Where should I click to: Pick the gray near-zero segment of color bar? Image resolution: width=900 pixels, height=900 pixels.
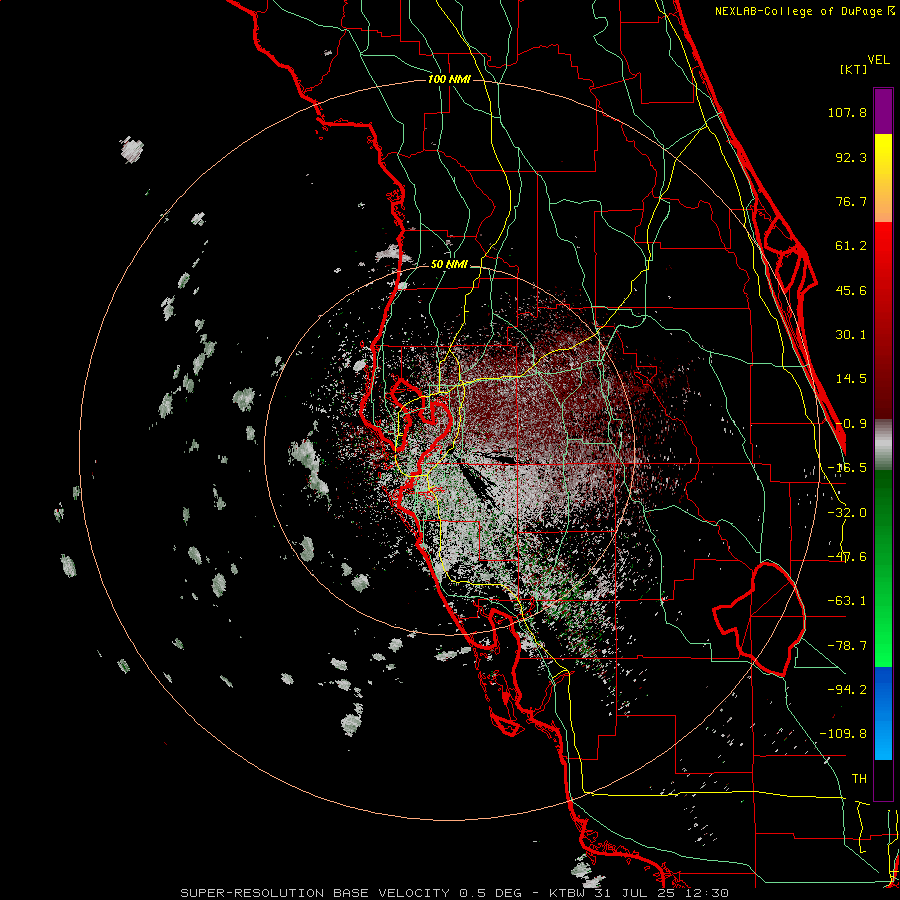[x=883, y=445]
